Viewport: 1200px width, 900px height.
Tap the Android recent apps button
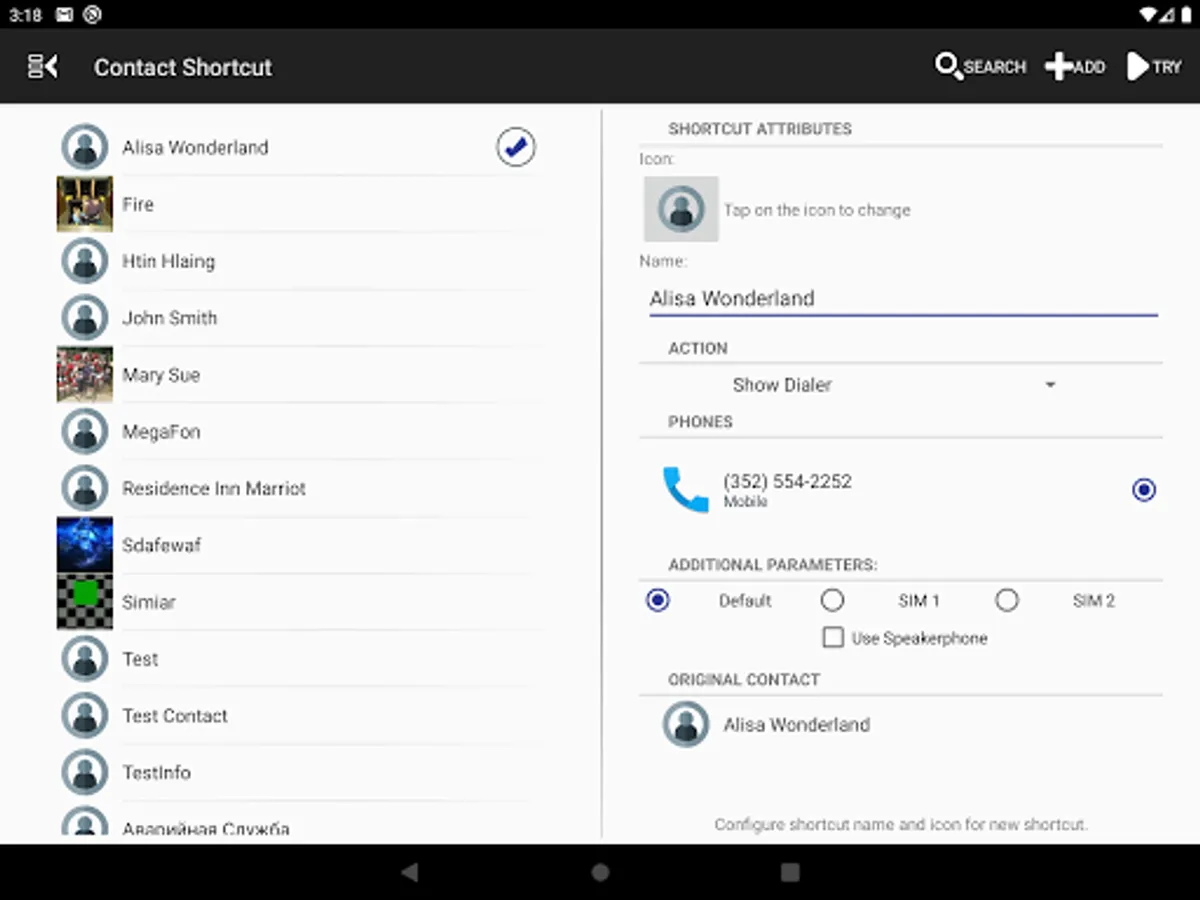[x=790, y=872]
